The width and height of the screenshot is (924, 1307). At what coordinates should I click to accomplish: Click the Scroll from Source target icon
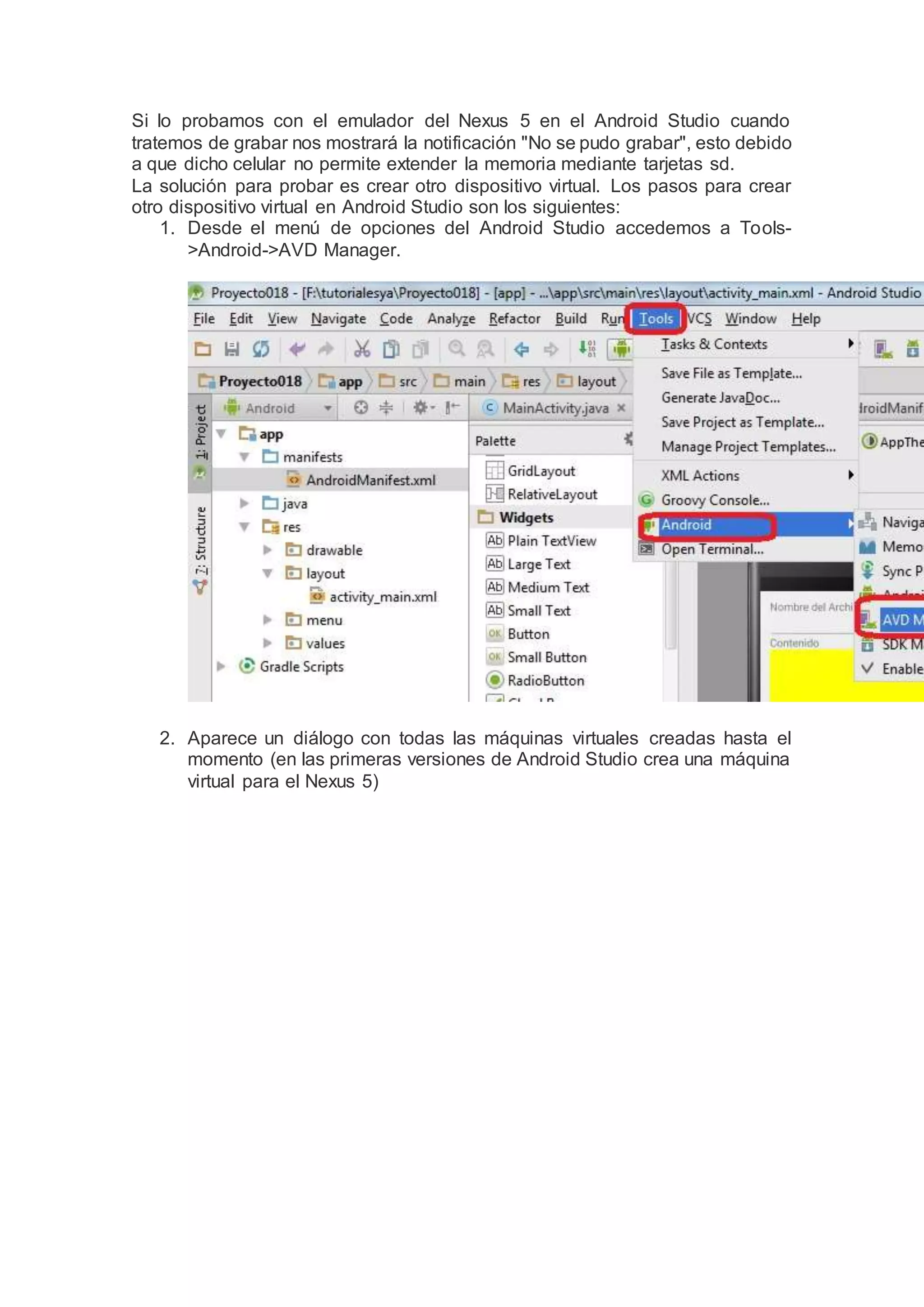(x=361, y=408)
